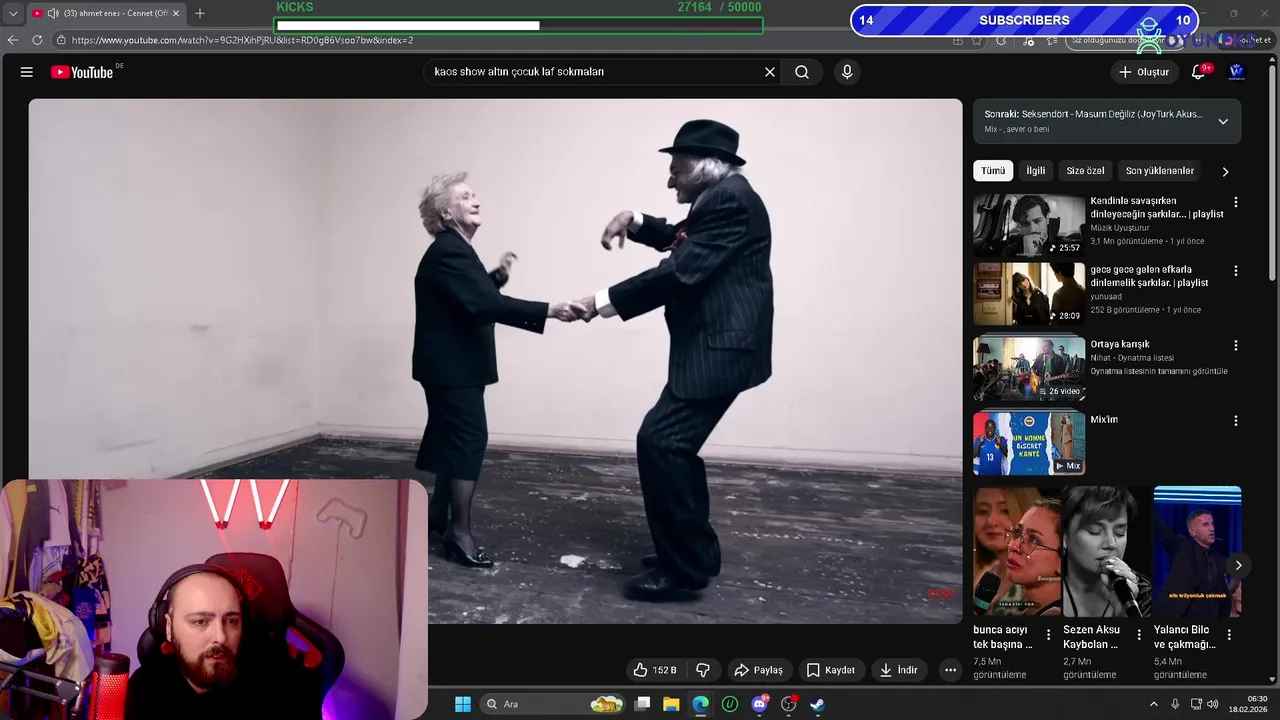Select the İlgili filter chip

1036,171
